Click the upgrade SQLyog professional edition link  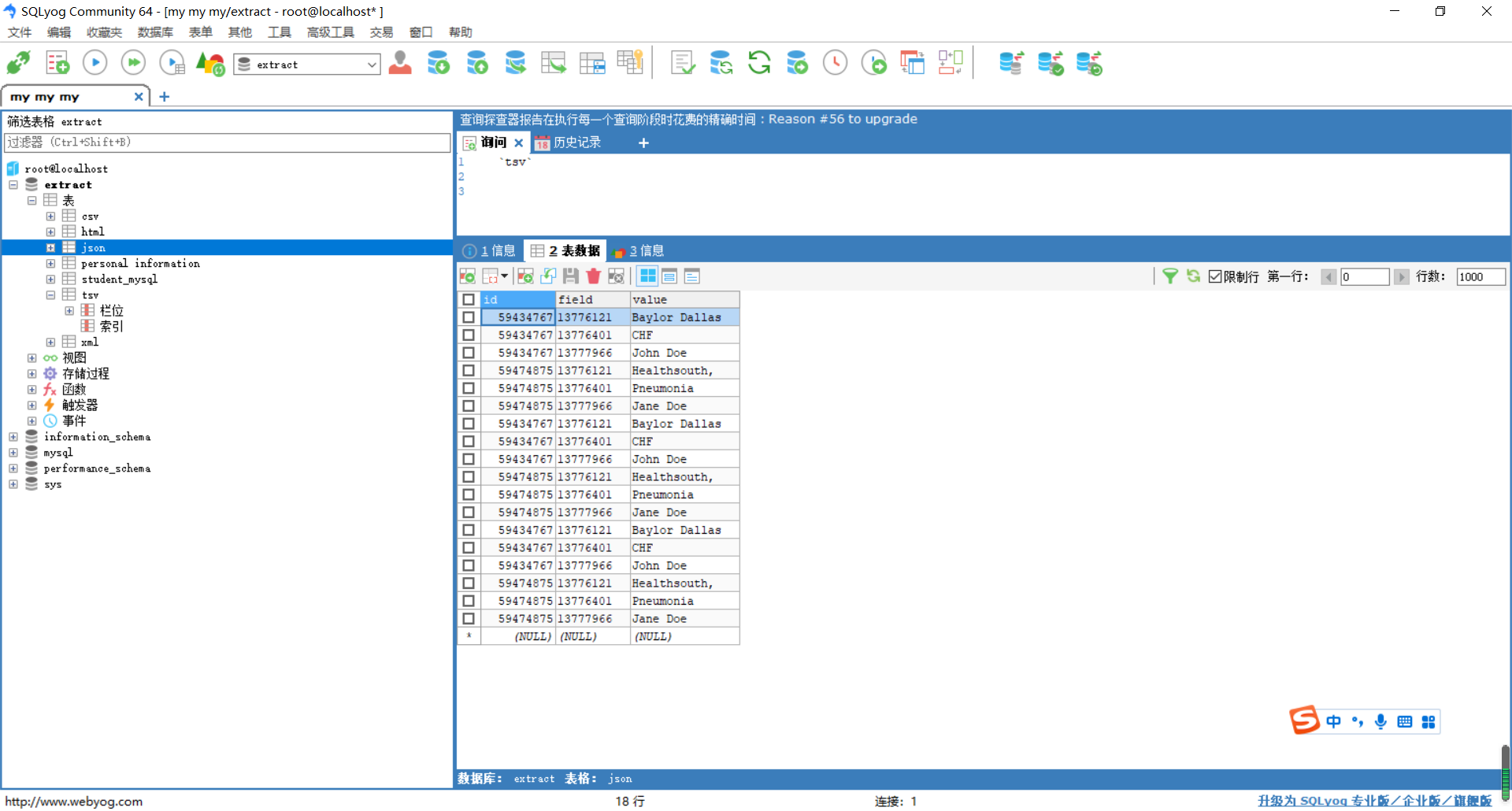coord(1375,801)
